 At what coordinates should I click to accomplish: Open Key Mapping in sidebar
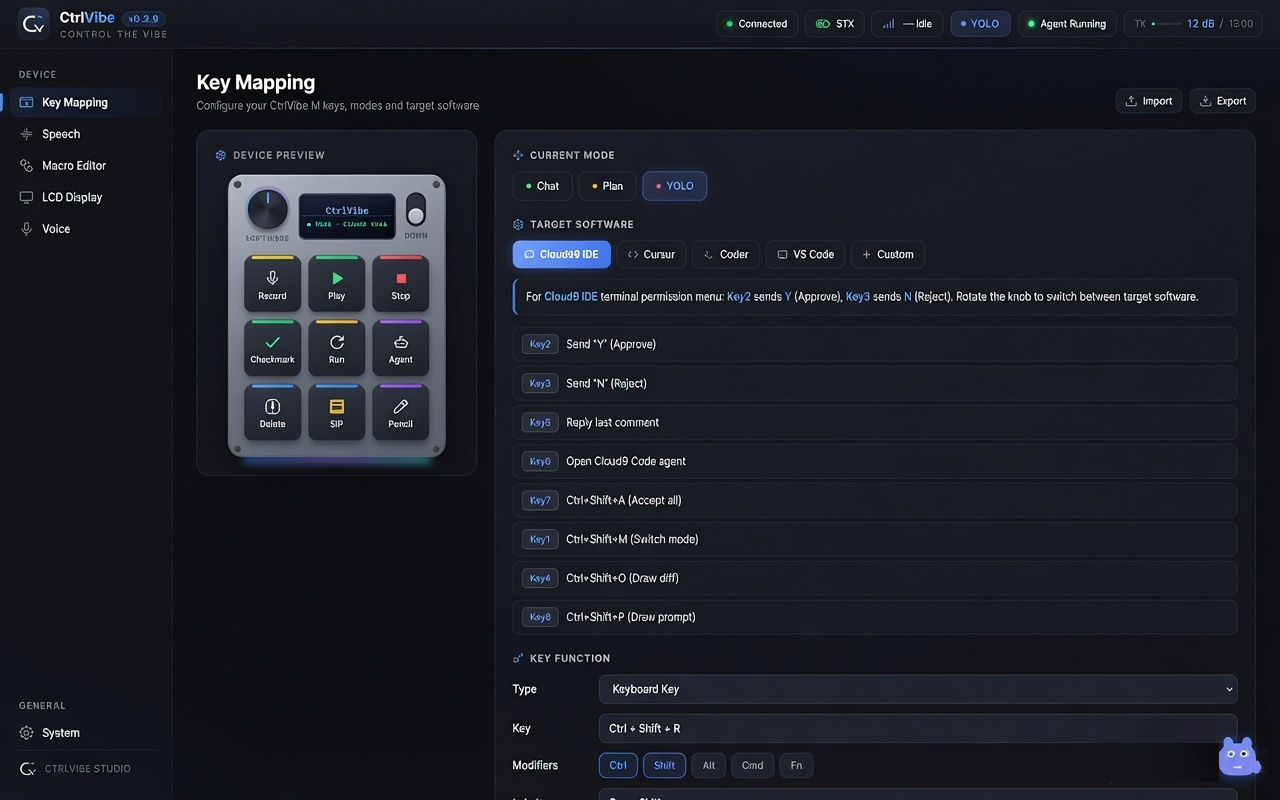click(86, 102)
